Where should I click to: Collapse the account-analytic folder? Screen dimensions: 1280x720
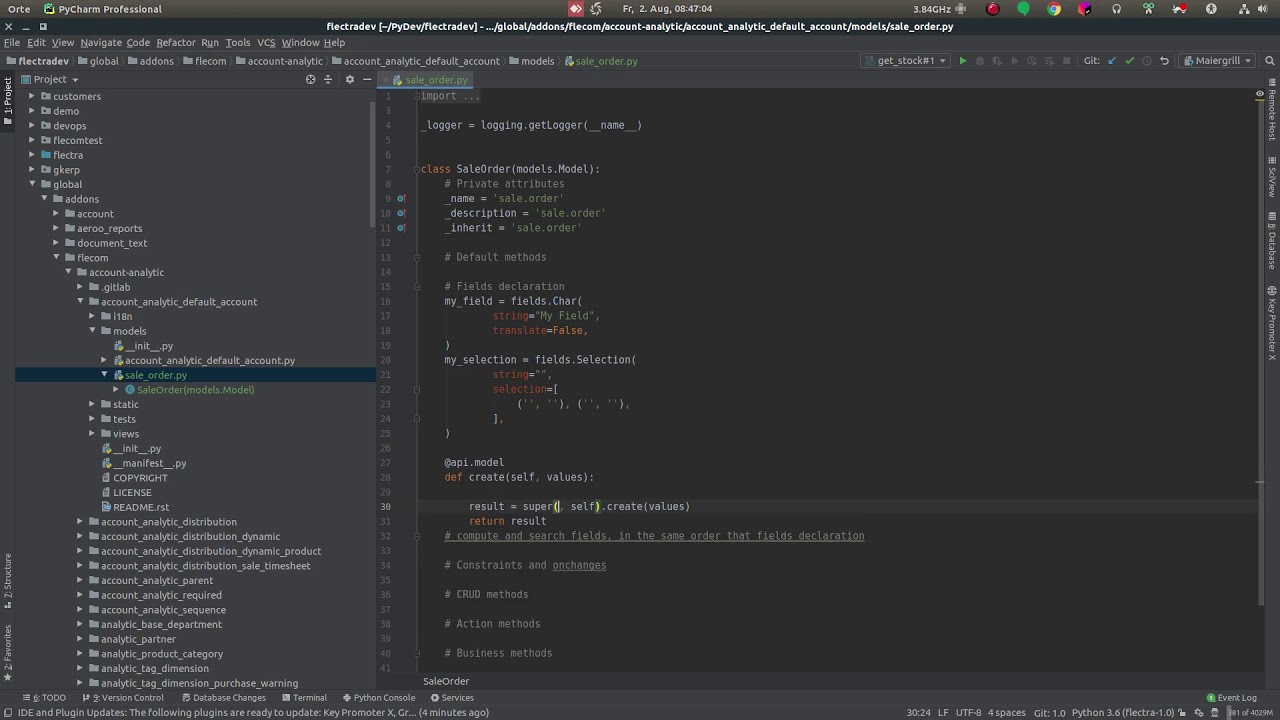click(68, 272)
